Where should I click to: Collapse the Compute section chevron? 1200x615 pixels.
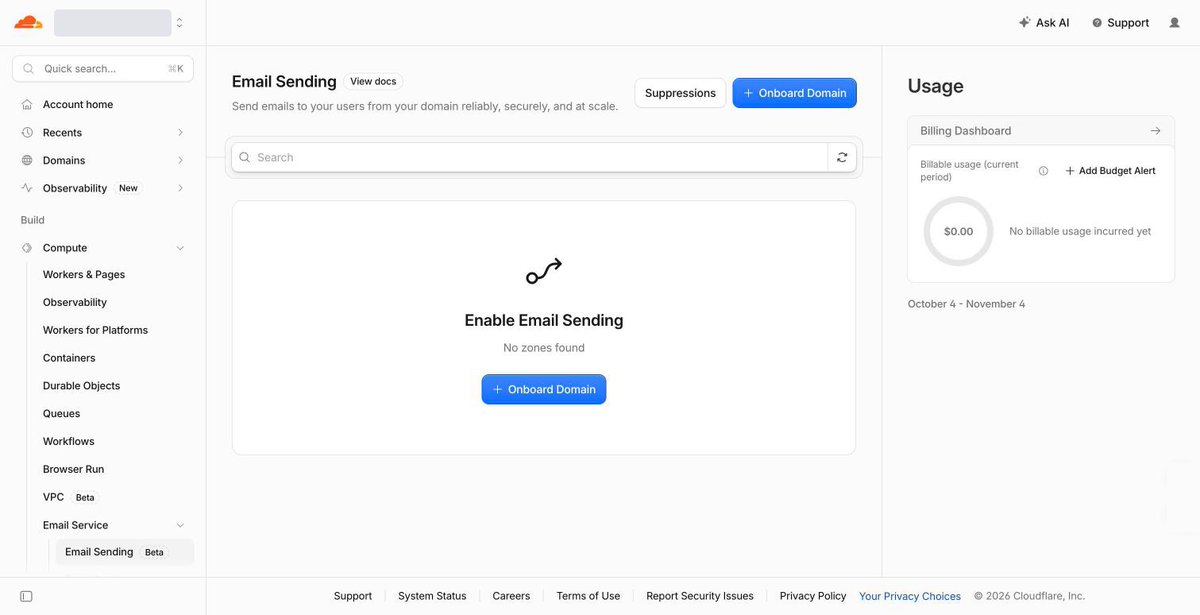click(x=180, y=248)
